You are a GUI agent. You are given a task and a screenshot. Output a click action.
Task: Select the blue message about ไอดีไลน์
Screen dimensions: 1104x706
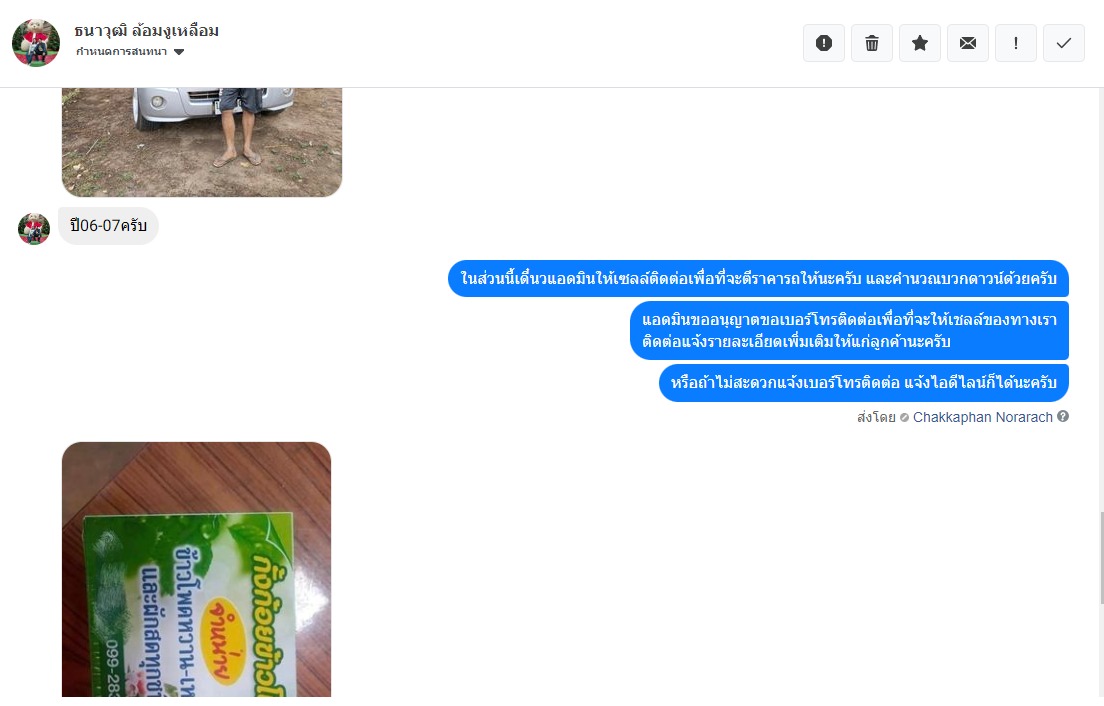coord(864,383)
